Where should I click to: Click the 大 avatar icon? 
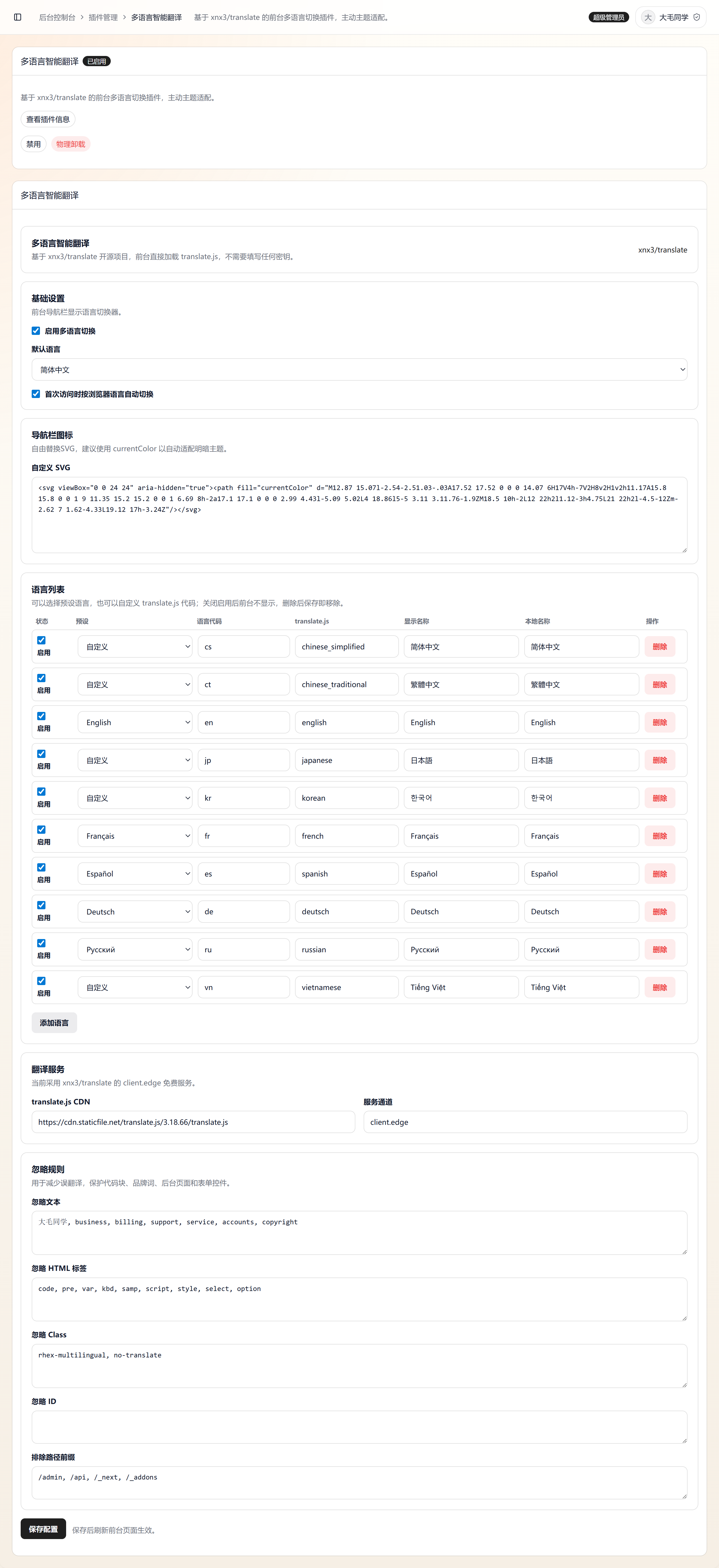click(648, 17)
